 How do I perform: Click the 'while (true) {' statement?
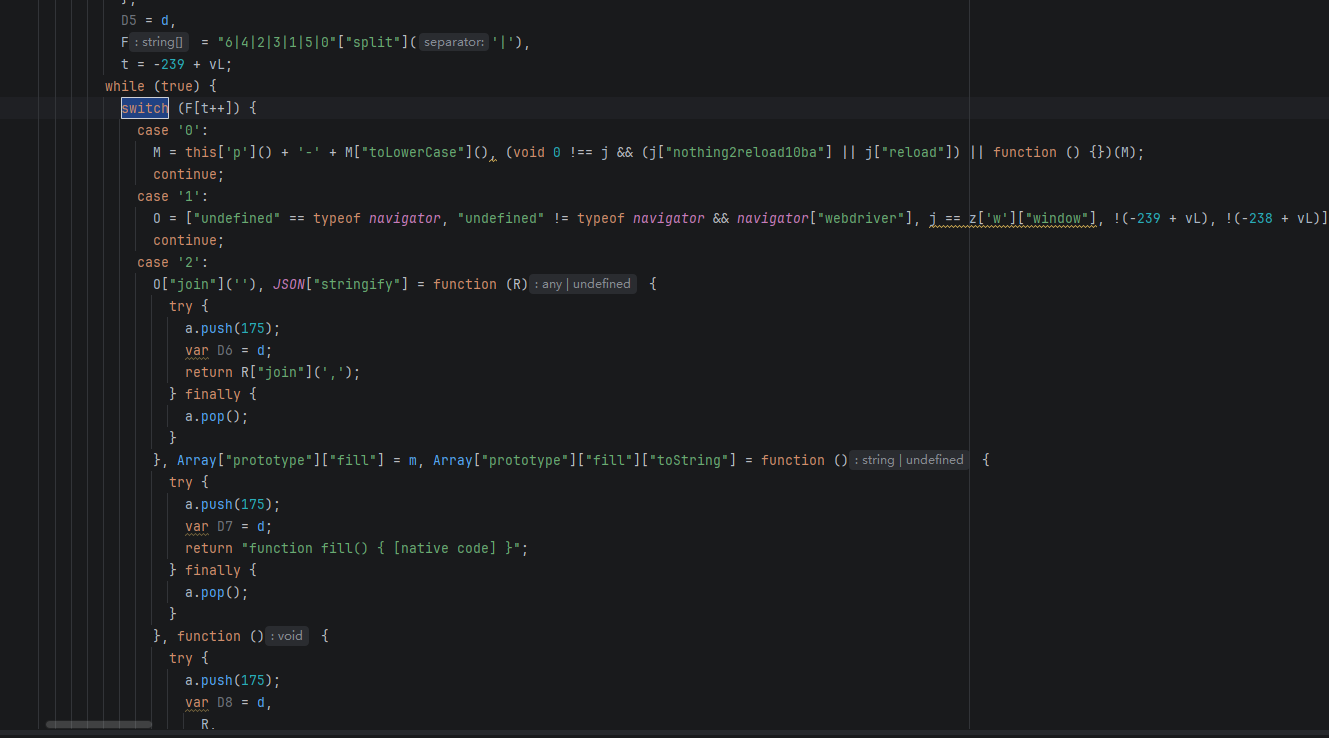pos(161,86)
